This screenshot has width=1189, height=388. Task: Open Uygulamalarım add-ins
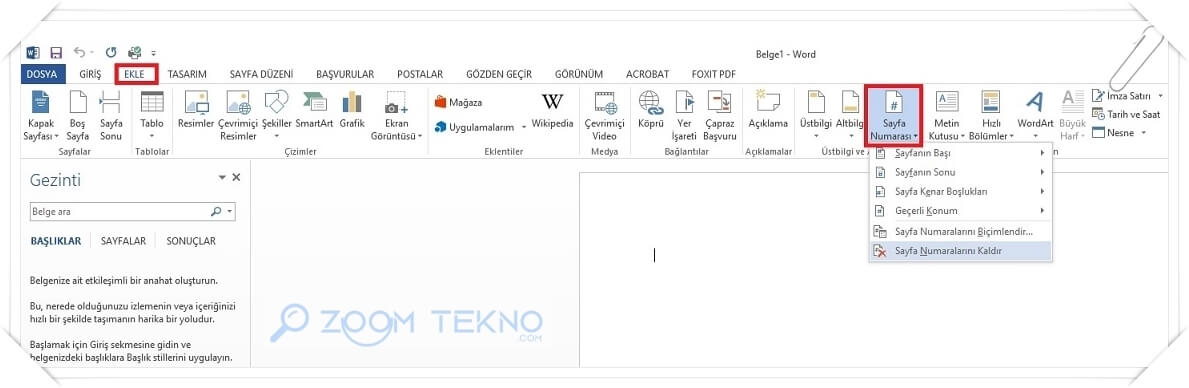point(475,127)
